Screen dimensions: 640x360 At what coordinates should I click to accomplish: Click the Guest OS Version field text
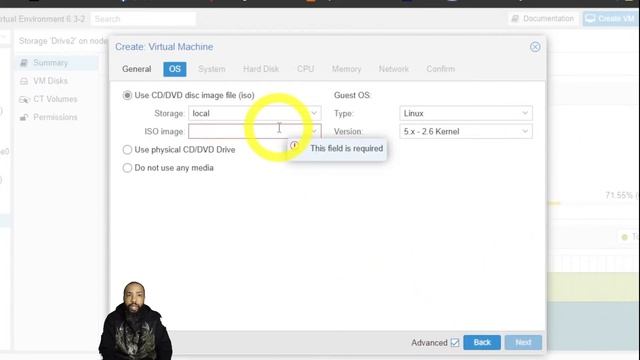coord(431,131)
